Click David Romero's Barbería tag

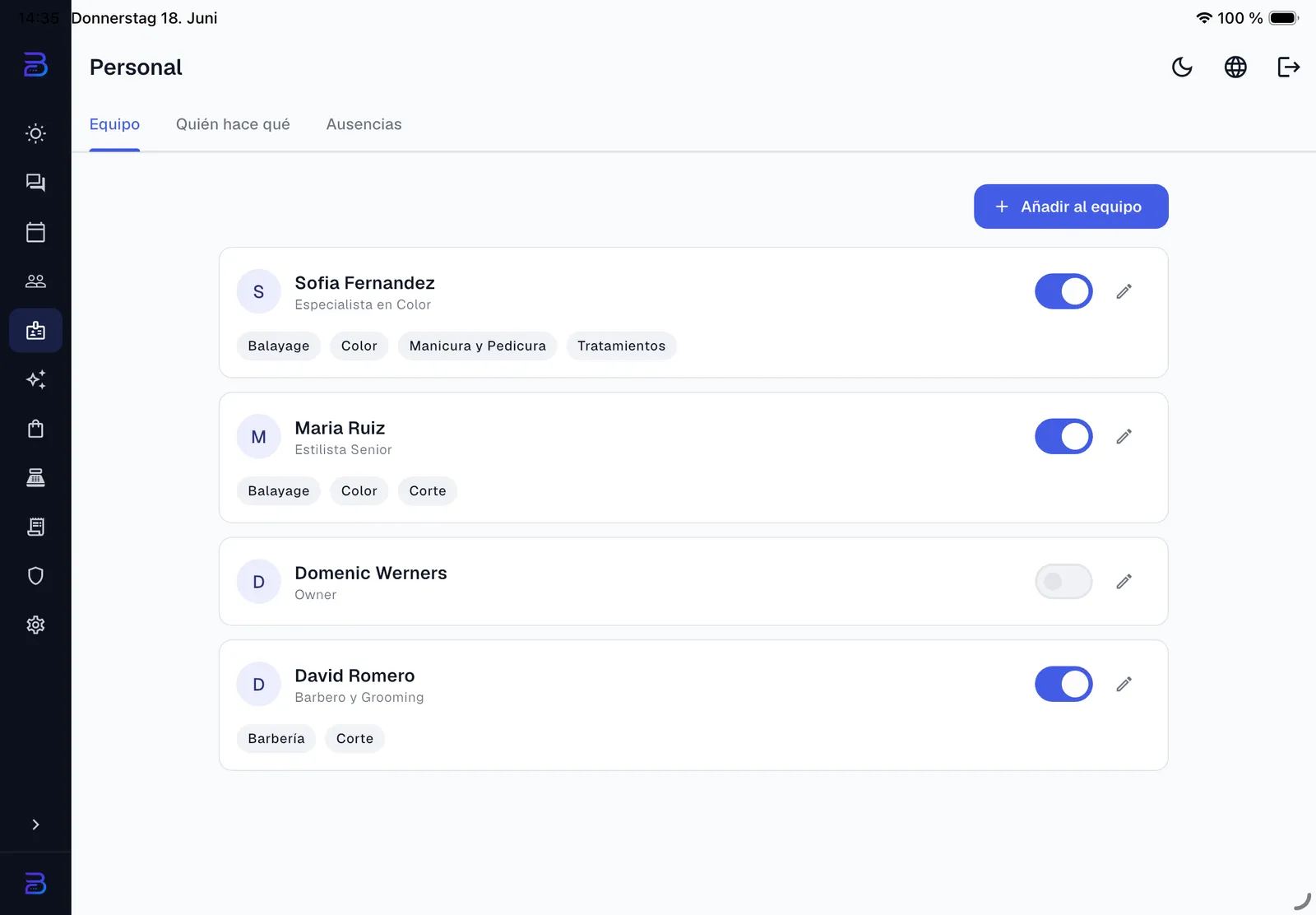(276, 739)
